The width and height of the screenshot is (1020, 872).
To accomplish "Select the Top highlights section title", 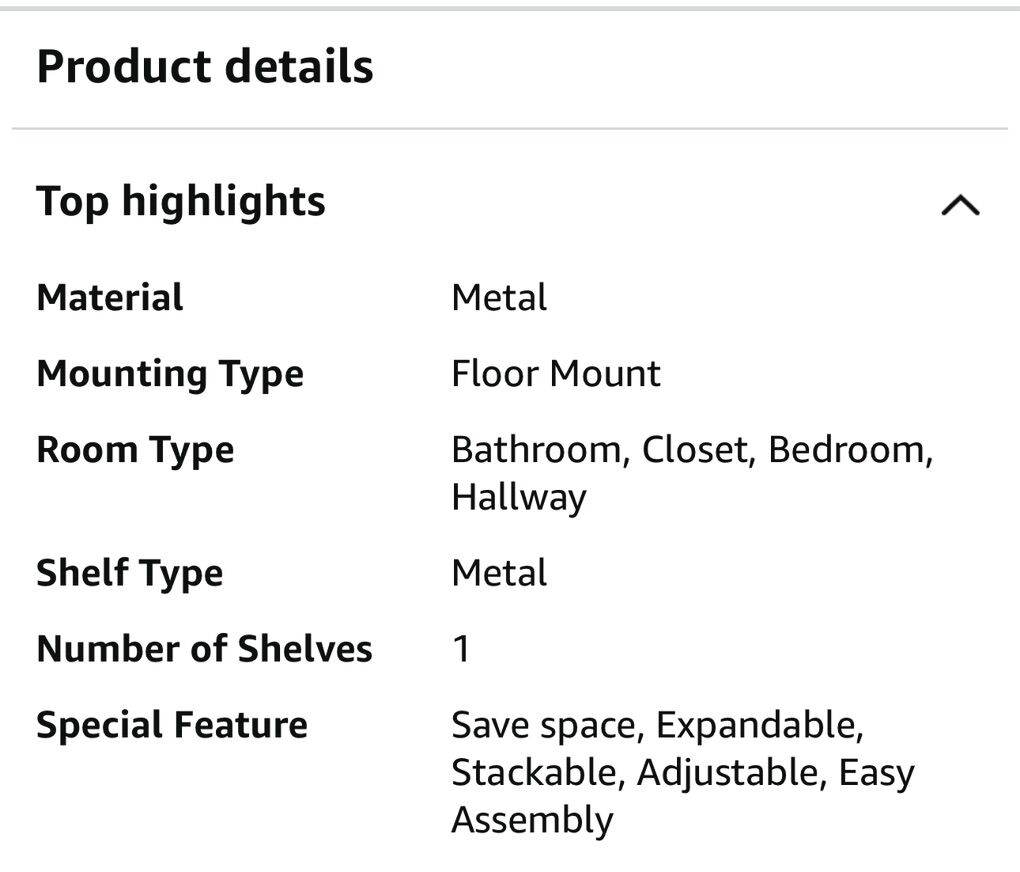I will (x=181, y=201).
